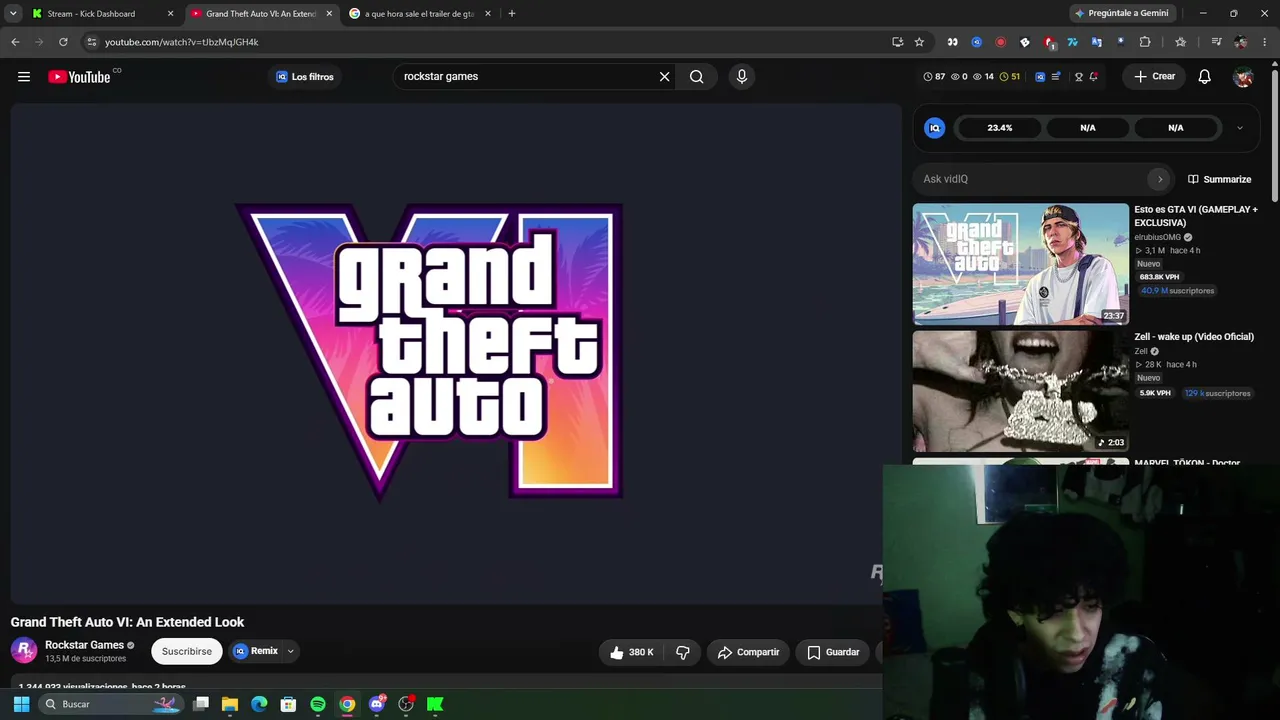This screenshot has width=1280, height=720.
Task: Open the Chrome tab search dropdown
Action: [13, 14]
